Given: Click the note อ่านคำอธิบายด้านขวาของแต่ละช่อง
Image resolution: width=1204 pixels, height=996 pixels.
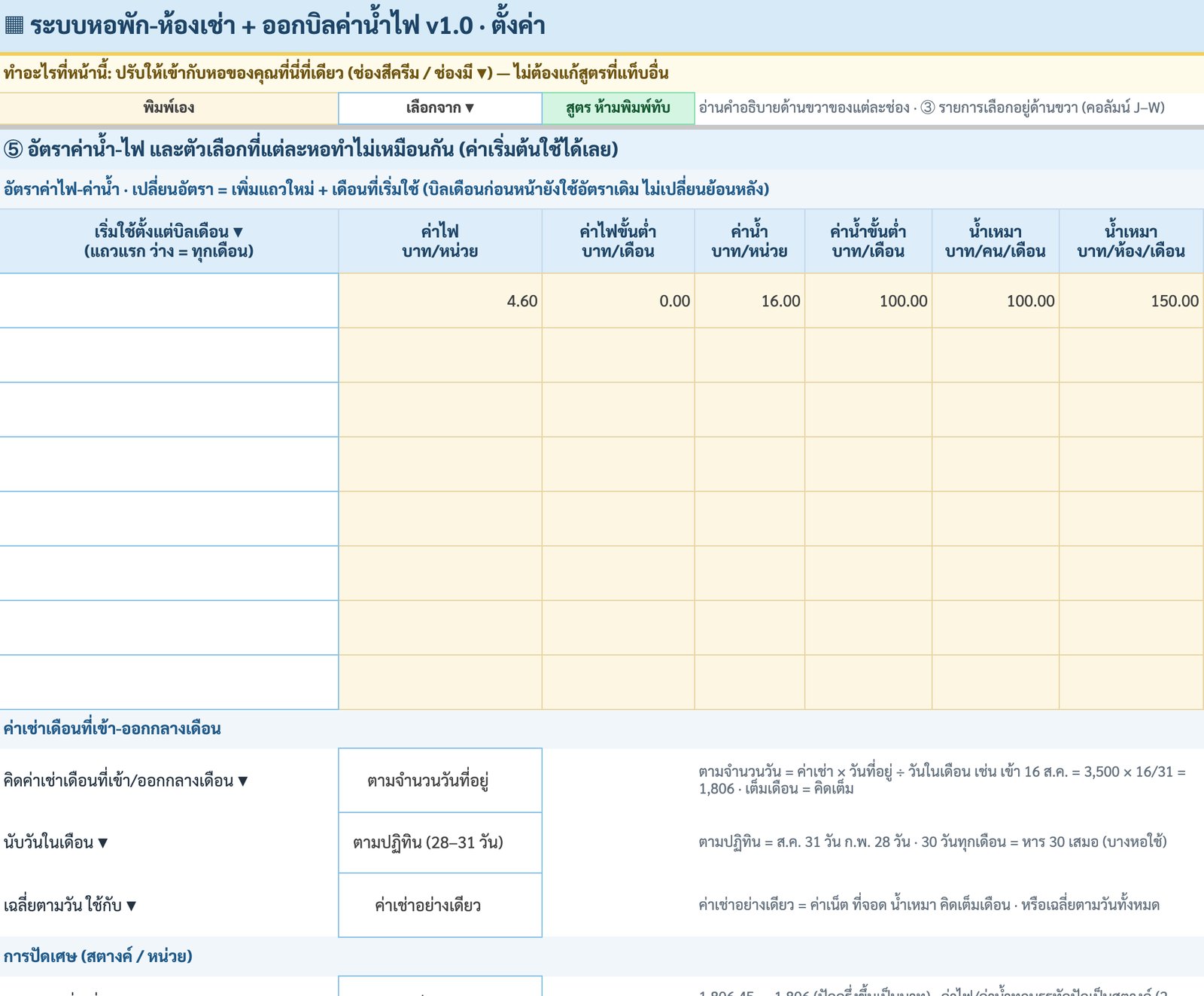Looking at the screenshot, I should tap(932, 108).
